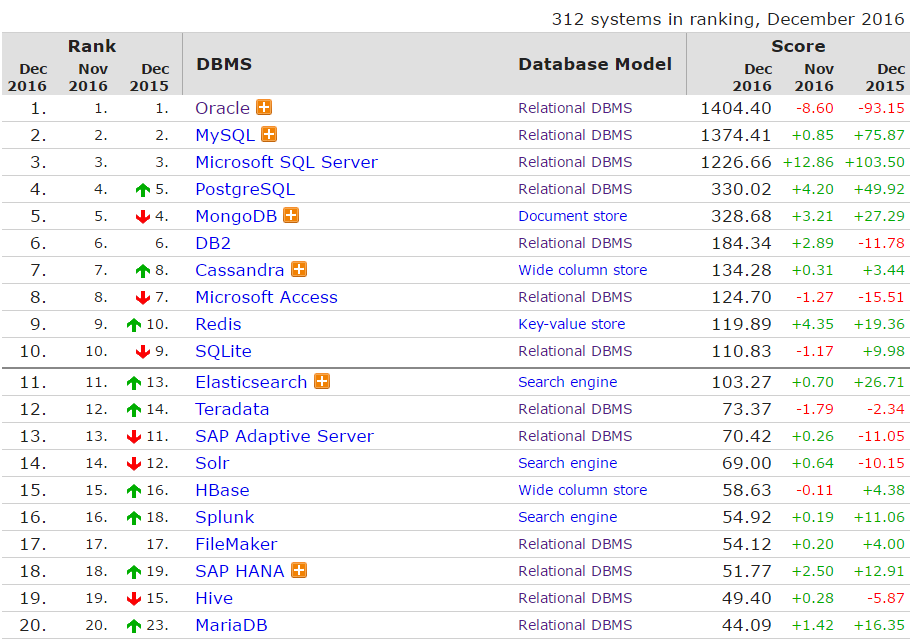Open Relational DBMS link in DB2 row
The height and width of the screenshot is (641, 914).
575,243
